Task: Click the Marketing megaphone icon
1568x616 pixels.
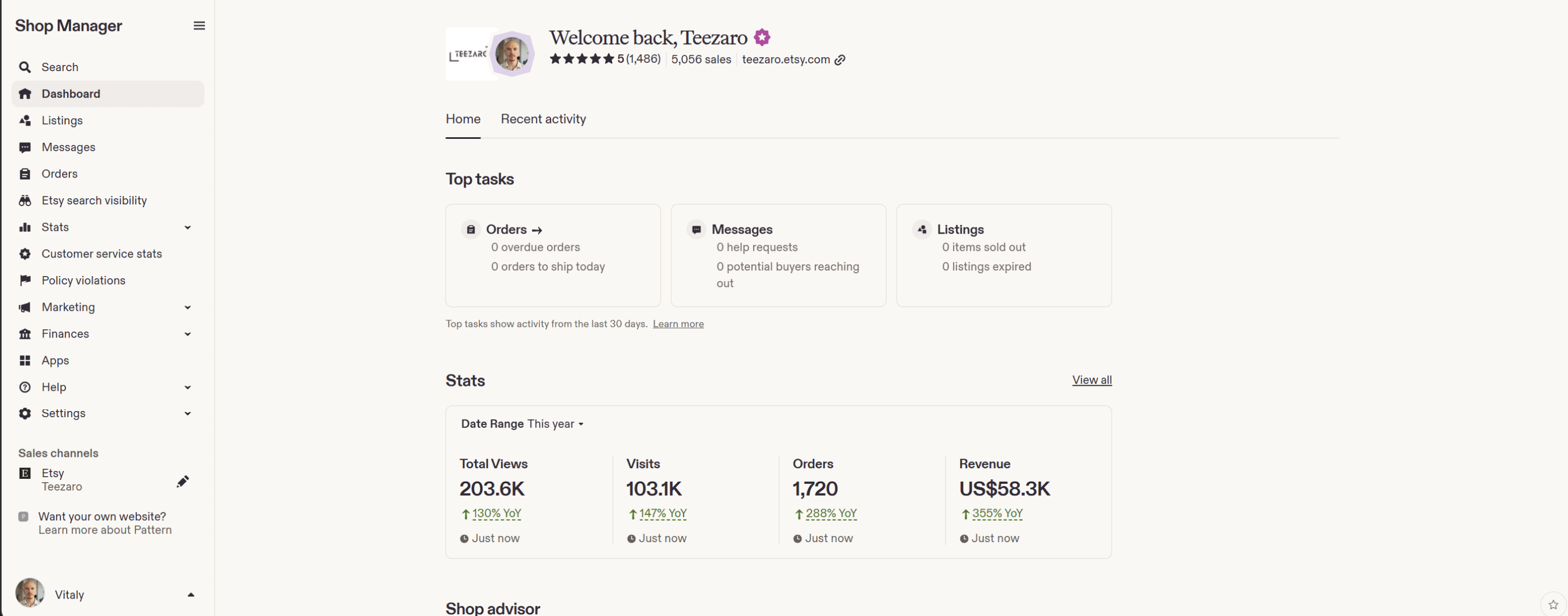Action: coord(25,307)
